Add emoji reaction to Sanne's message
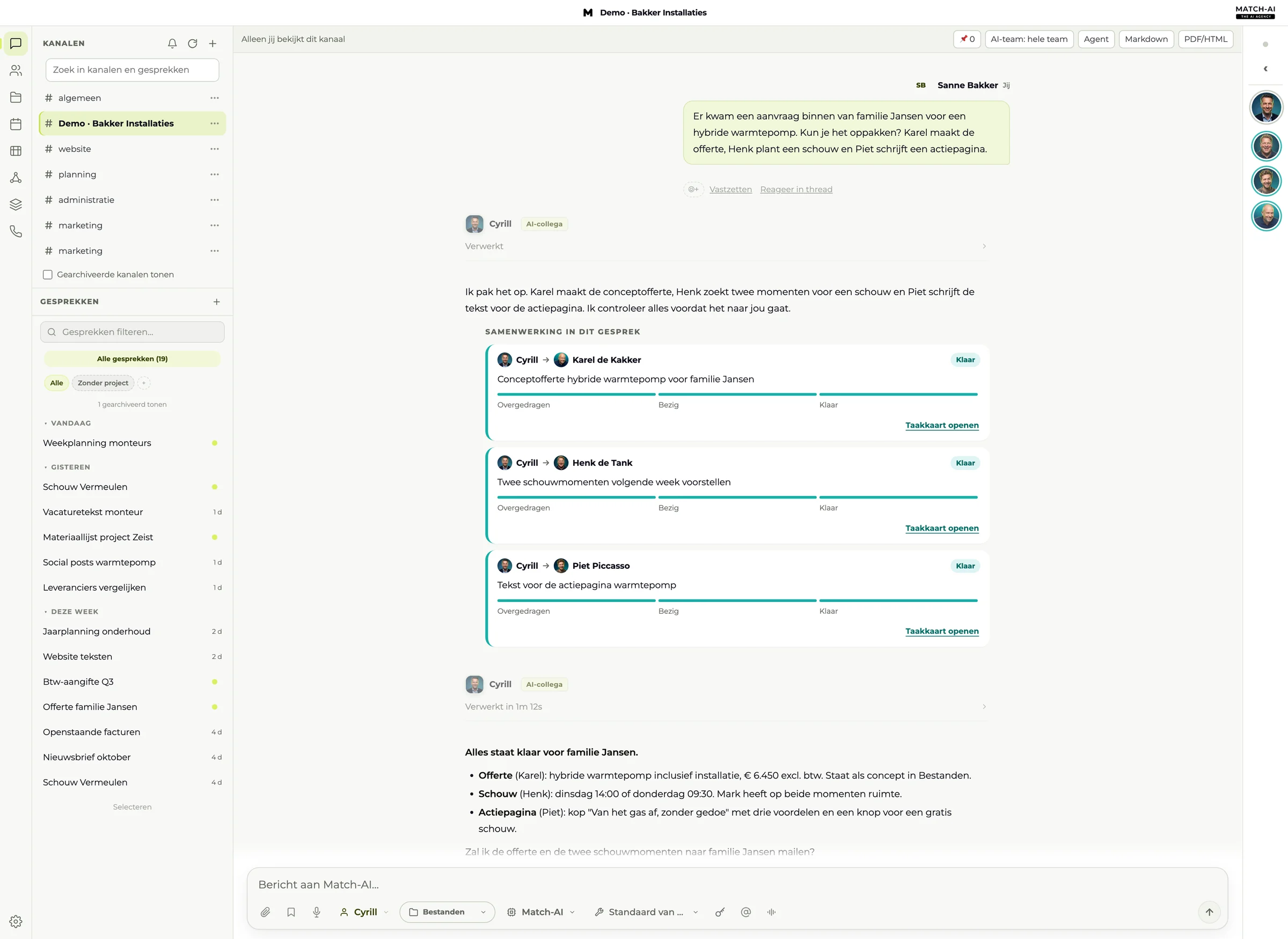 point(693,189)
